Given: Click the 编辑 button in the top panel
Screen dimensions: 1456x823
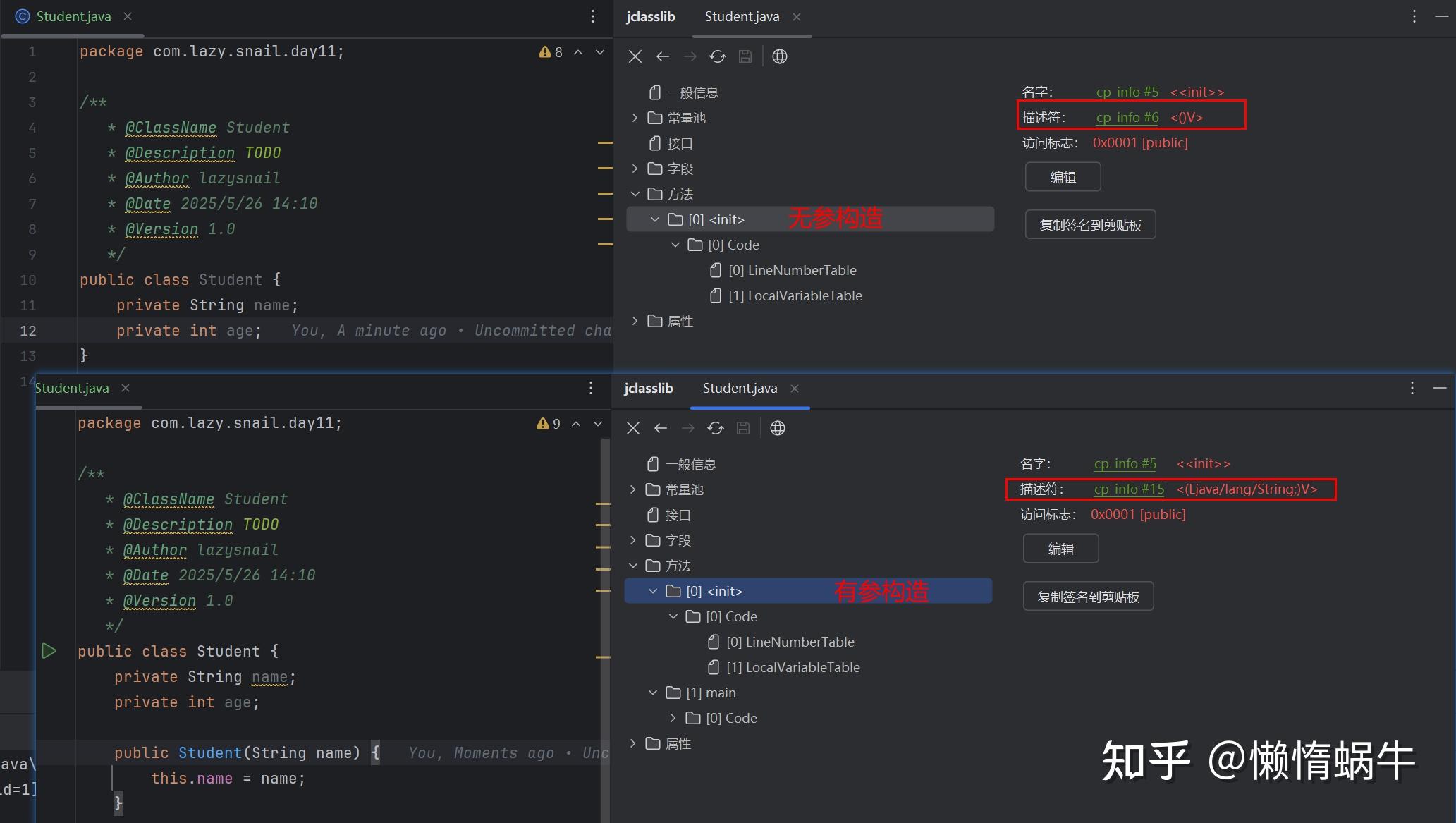Looking at the screenshot, I should pos(1062,177).
